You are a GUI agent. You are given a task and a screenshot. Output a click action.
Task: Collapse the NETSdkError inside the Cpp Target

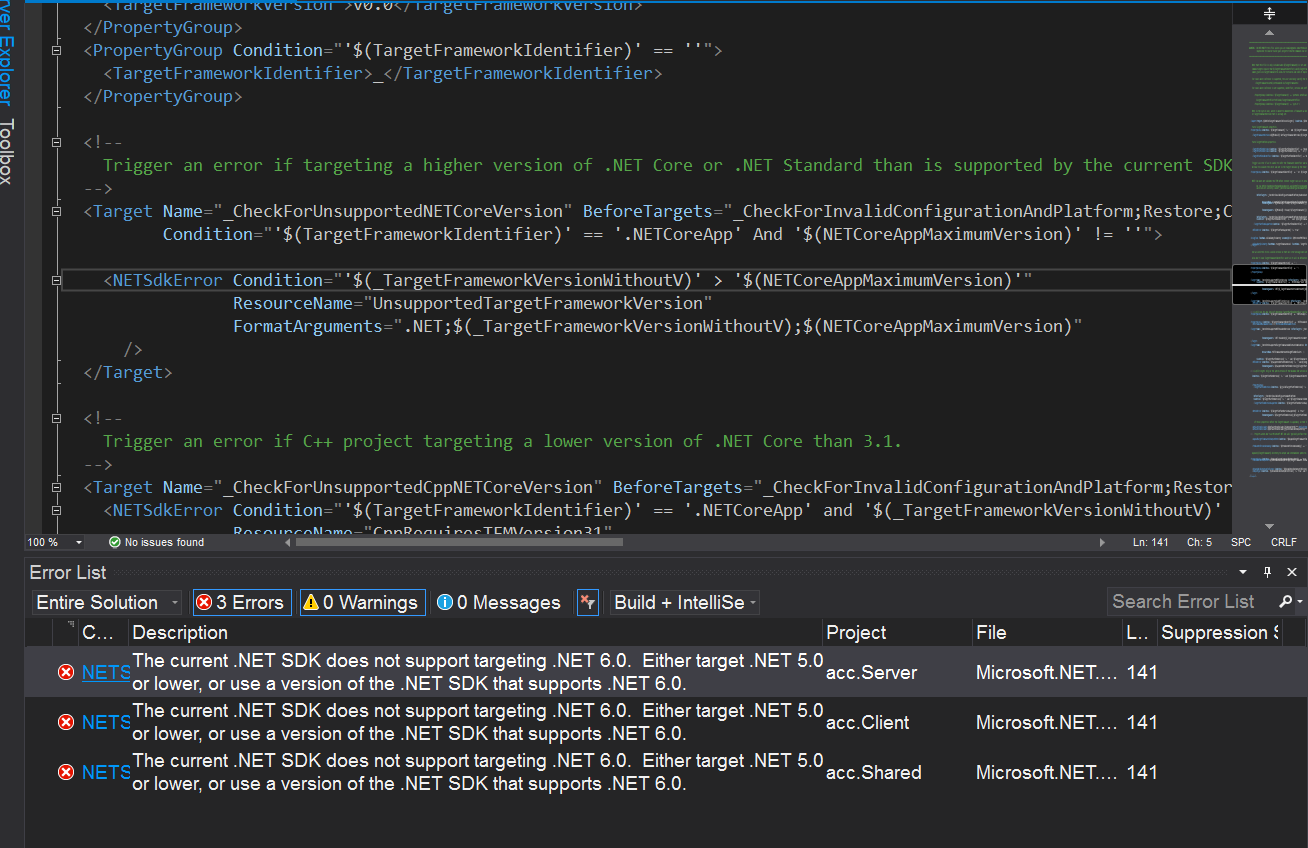[56, 510]
